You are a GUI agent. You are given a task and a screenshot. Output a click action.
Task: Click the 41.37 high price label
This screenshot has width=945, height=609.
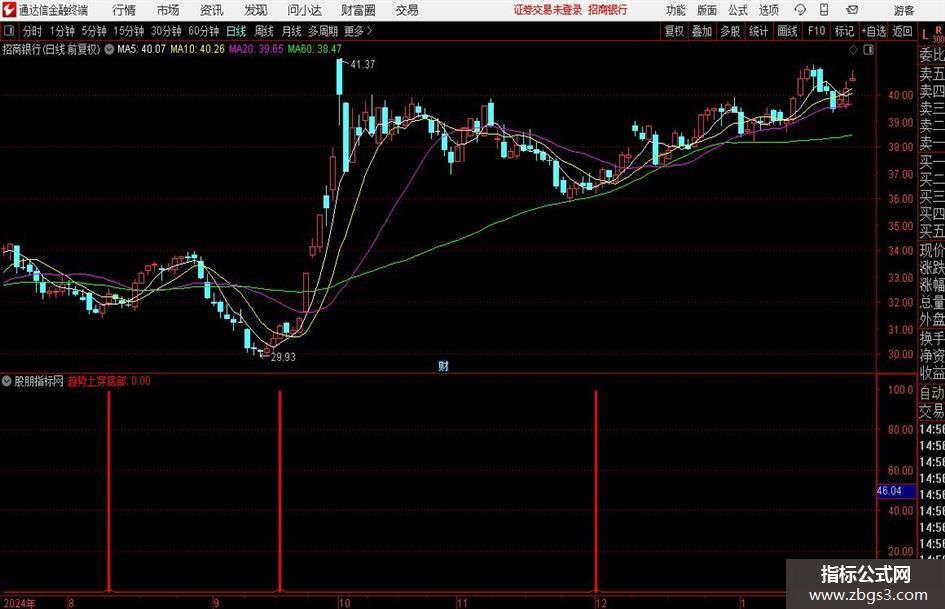click(x=362, y=64)
